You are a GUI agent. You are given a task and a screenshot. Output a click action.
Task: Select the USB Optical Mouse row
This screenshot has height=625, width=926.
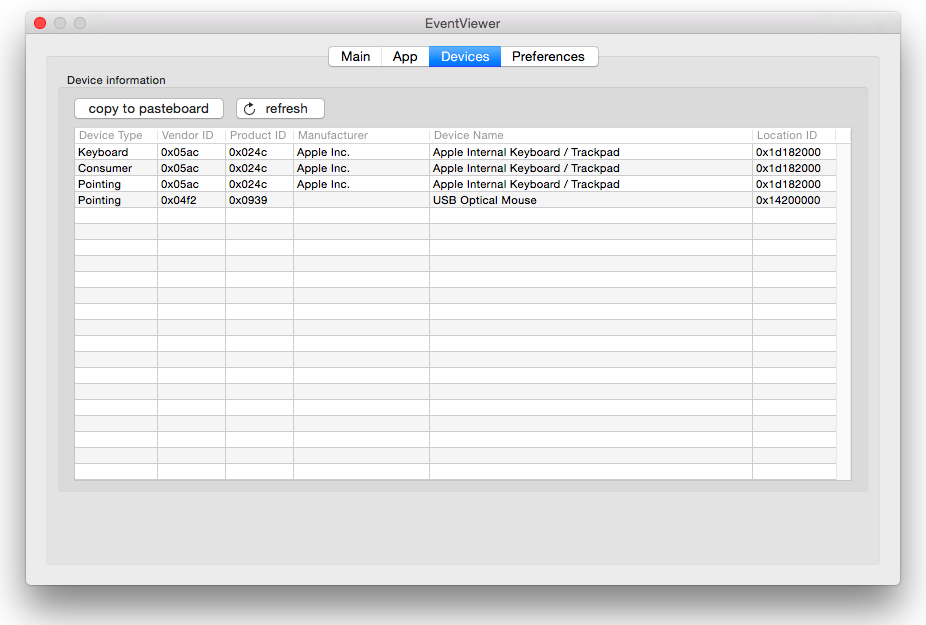click(455, 200)
